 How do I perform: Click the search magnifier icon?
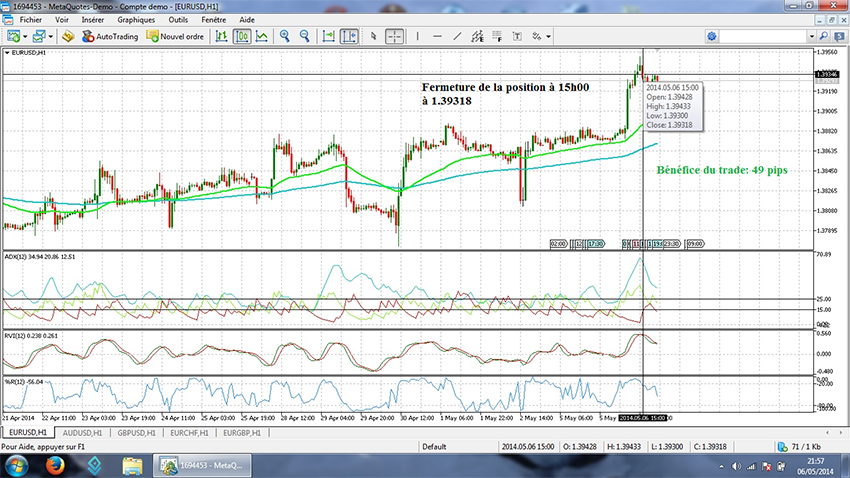click(x=823, y=36)
